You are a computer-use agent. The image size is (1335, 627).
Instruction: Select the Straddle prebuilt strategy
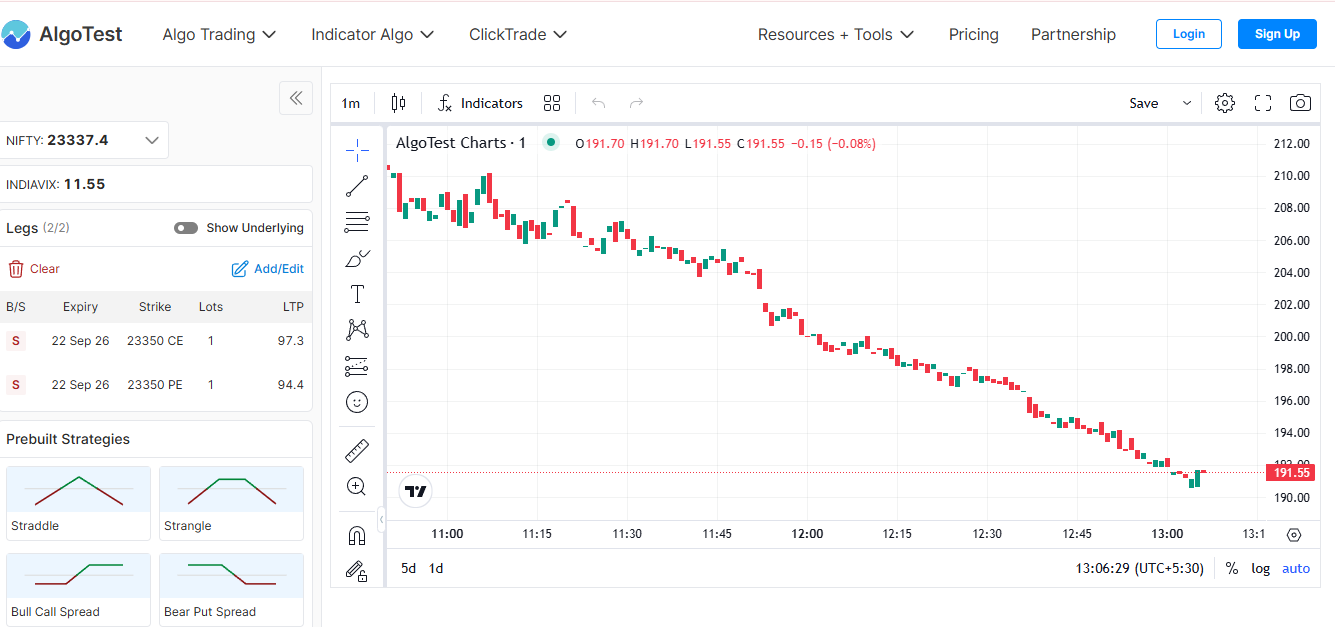tap(78, 503)
